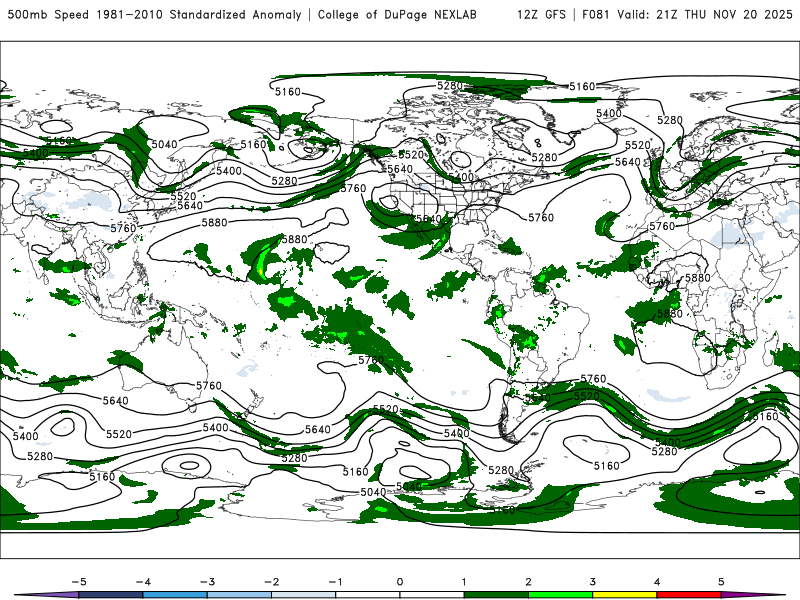800x600 pixels.
Task: Click the '500mb Speed 1981-2010 Standardized Anomaly' title
Action: (155, 14)
